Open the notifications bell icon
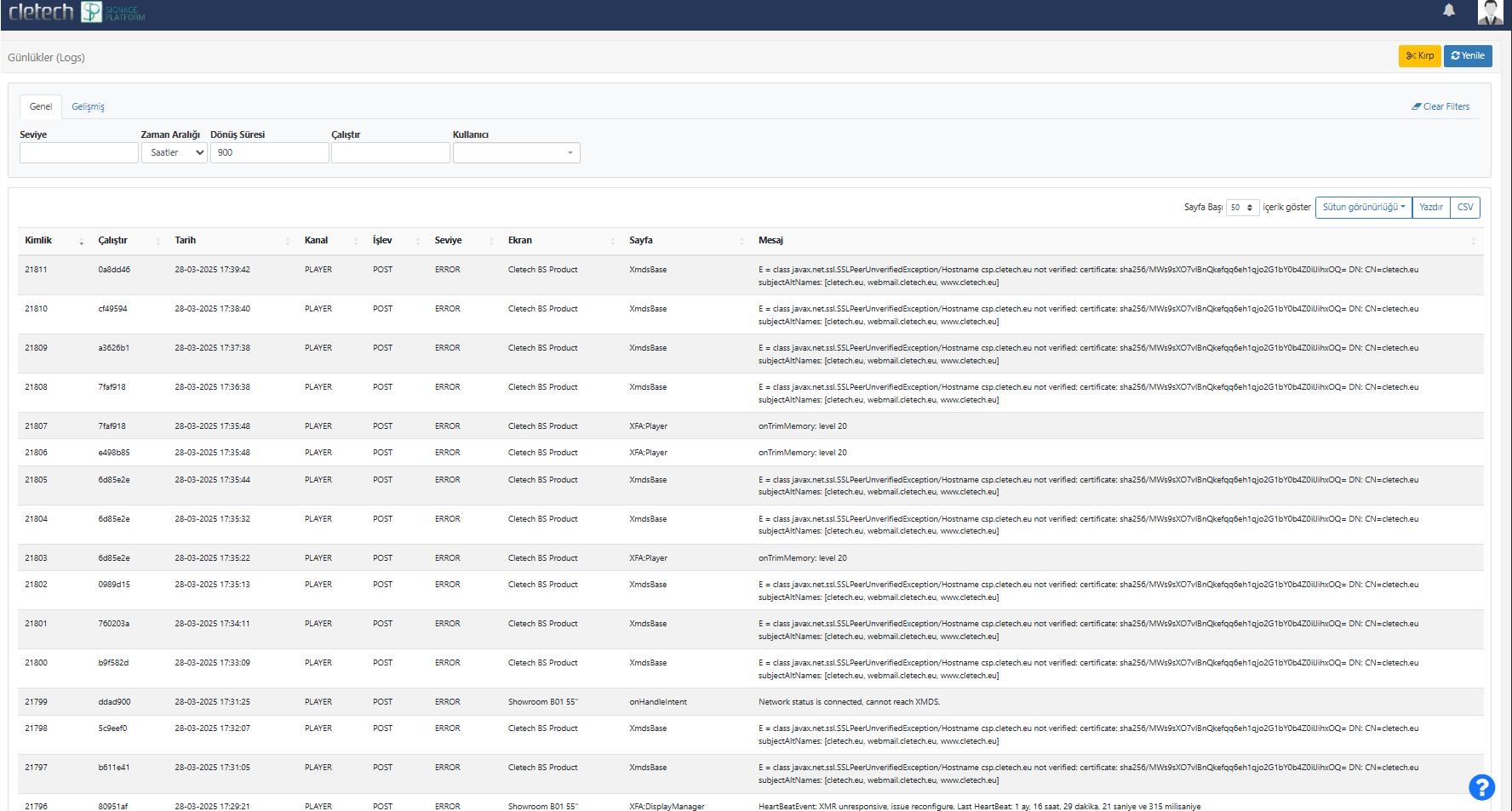This screenshot has width=1512, height=811. tap(1449, 10)
